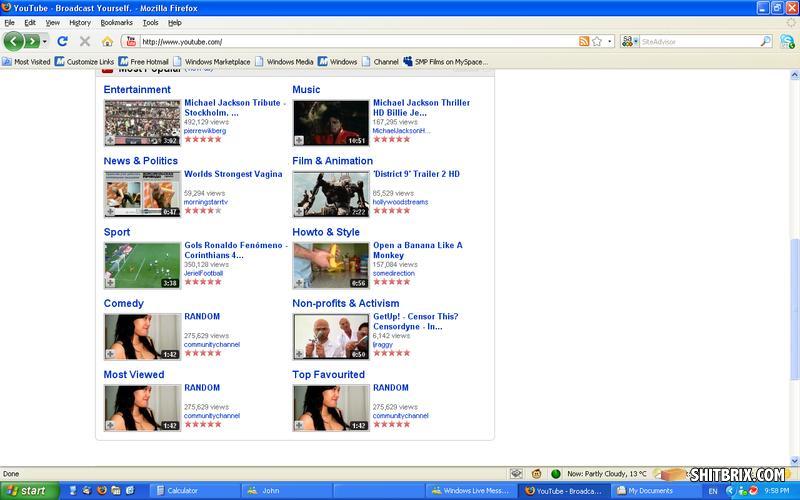Go back with the Firefox back arrow
Screen dimensions: 800x500
pos(14,41)
